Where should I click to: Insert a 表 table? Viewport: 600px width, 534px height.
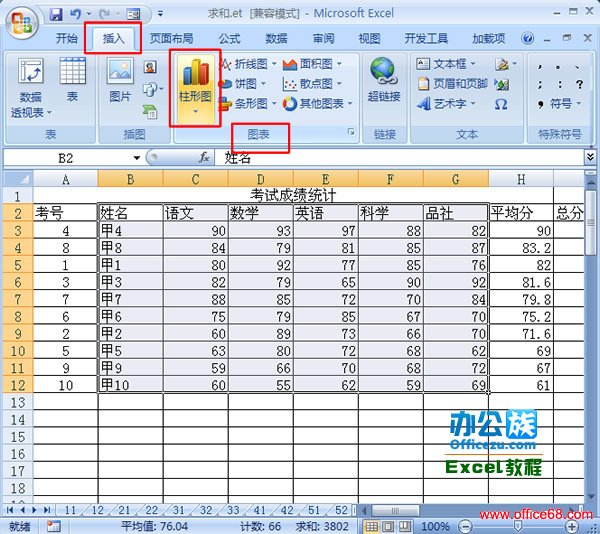pyautogui.click(x=72, y=80)
